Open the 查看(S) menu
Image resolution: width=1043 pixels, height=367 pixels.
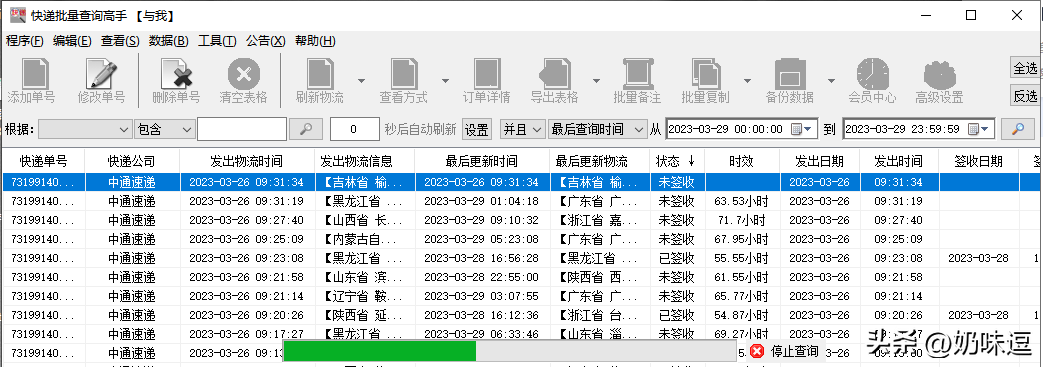(x=120, y=41)
